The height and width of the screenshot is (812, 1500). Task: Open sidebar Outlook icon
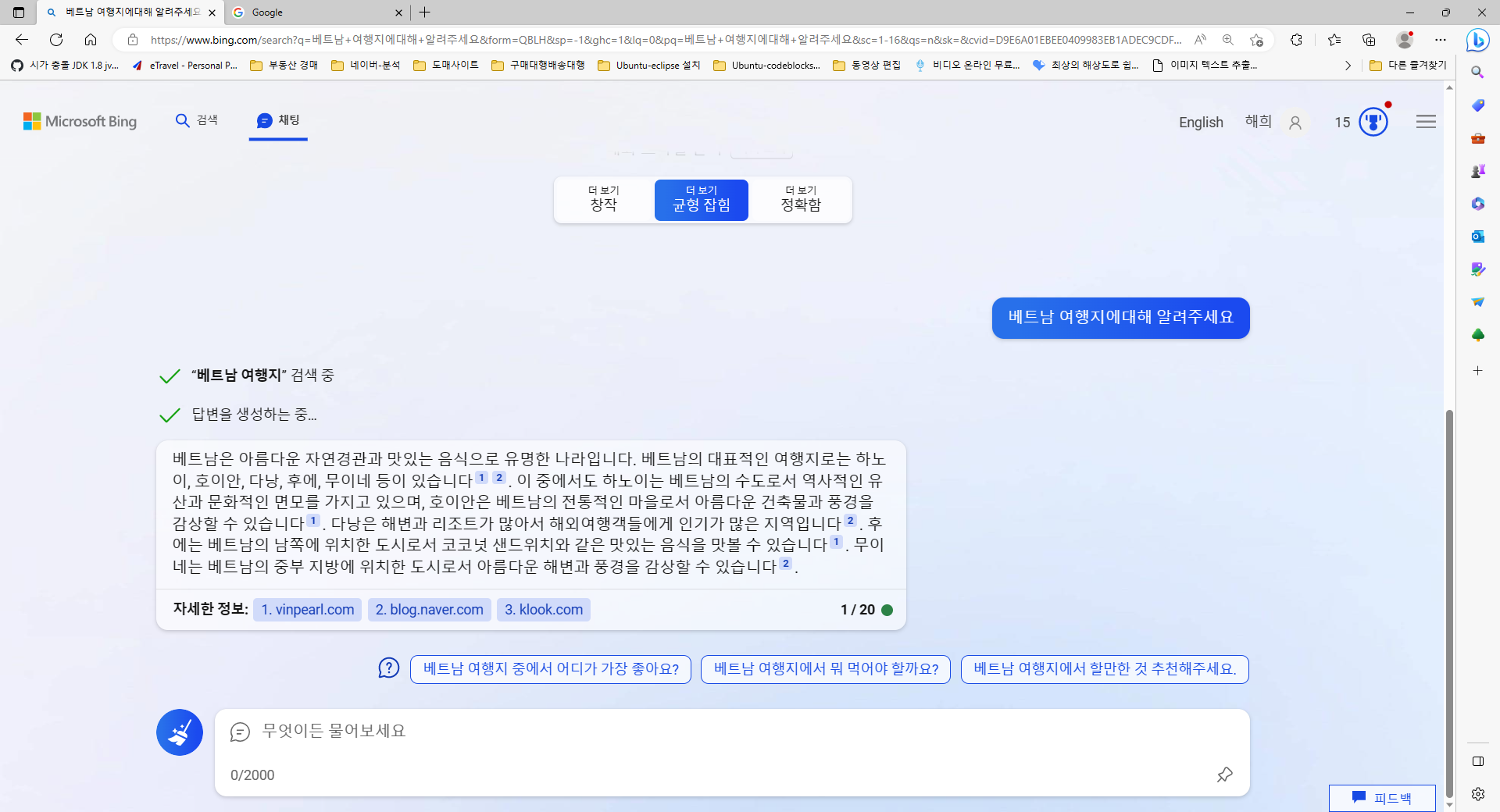(1477, 237)
